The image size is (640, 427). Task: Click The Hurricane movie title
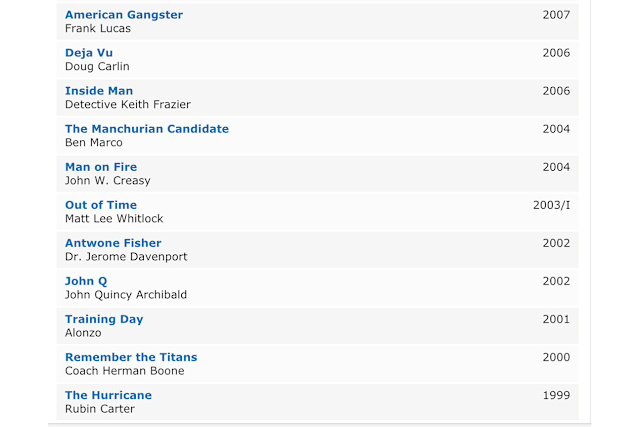[x=109, y=395]
